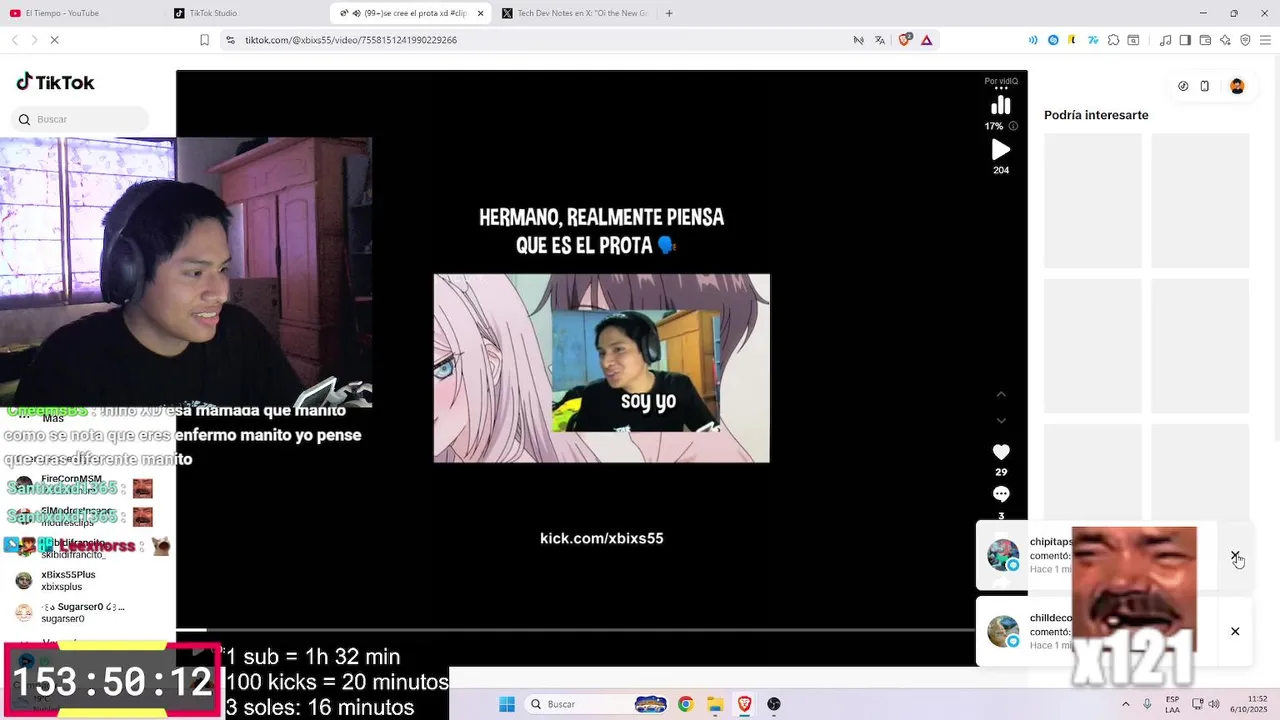
Task: Click the vidIQ 17% info icon
Action: [1013, 126]
